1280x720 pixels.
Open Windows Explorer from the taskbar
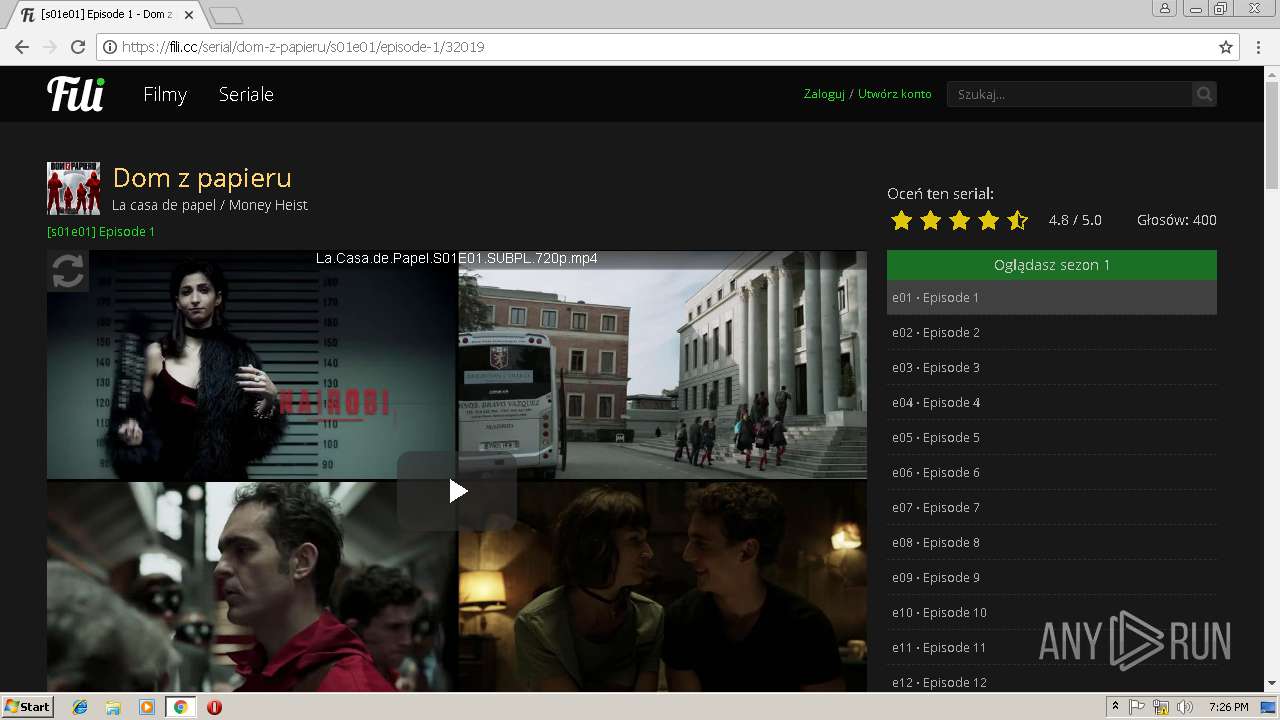click(113, 707)
